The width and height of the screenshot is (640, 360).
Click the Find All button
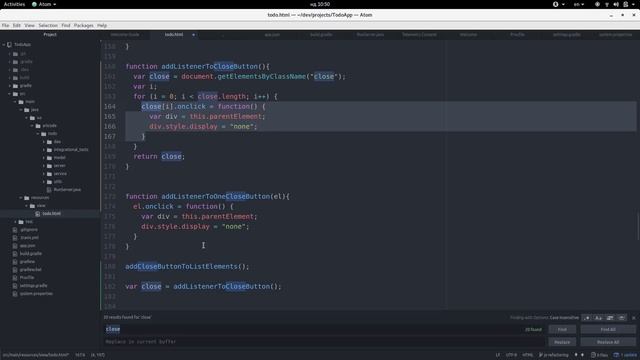pos(608,329)
